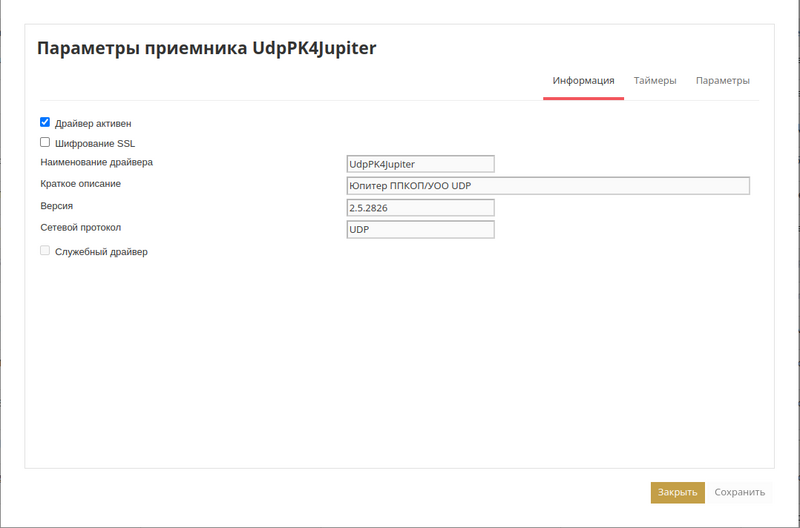Click the Закрыть button
The height and width of the screenshot is (528, 800).
point(677,492)
